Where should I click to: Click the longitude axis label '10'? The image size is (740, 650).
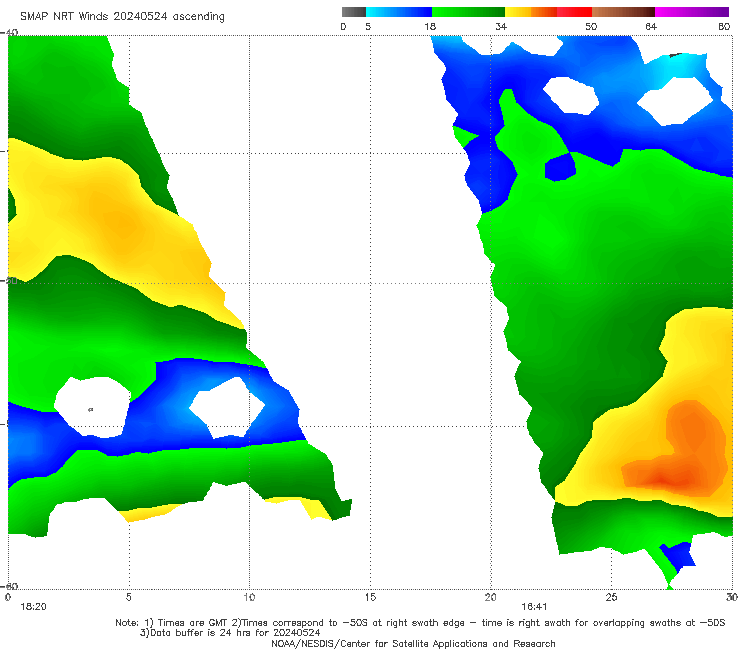(249, 598)
